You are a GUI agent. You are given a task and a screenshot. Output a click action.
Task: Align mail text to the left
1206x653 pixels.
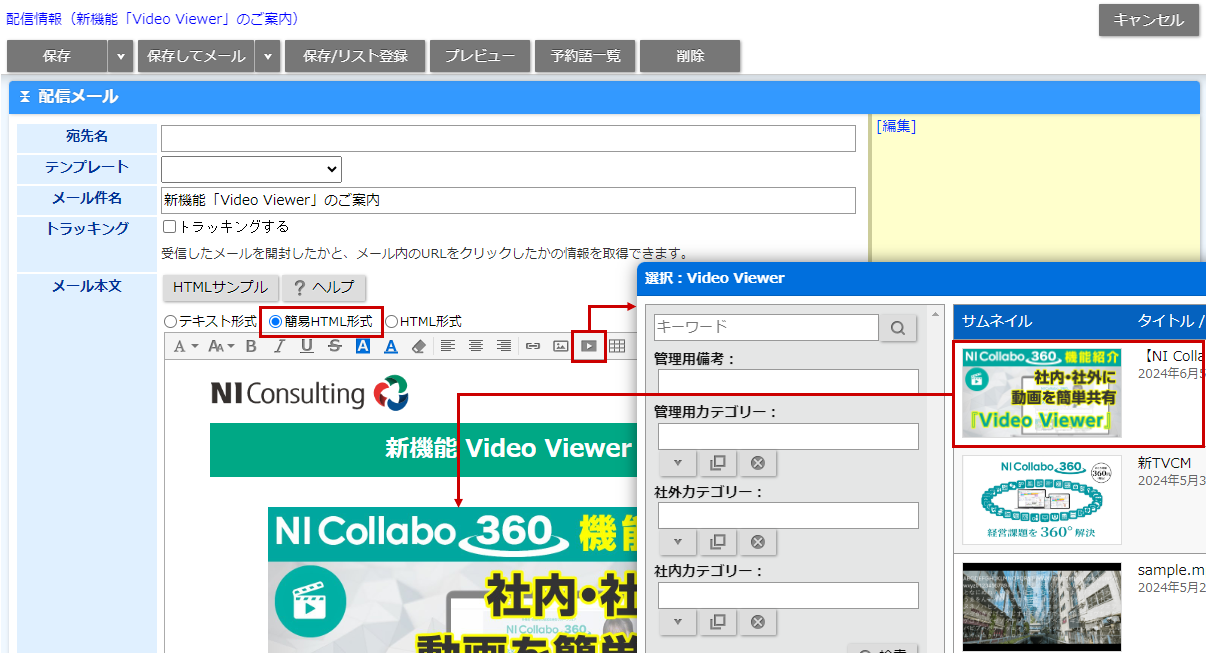(448, 346)
